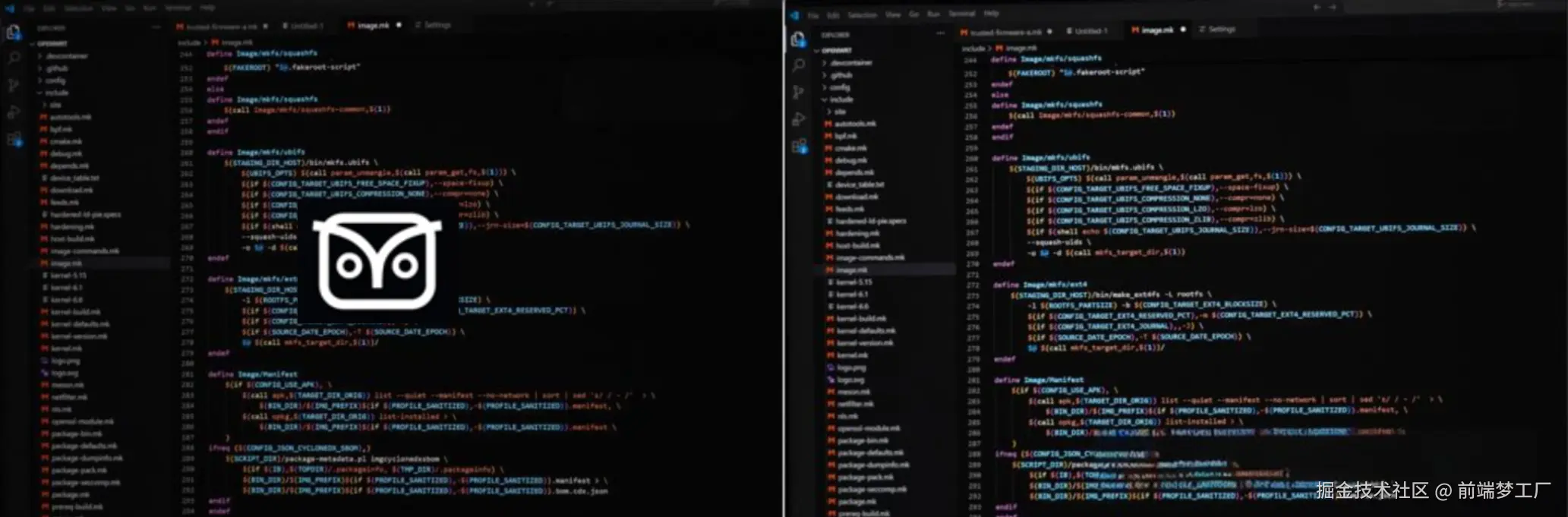
Task: Open download.mk in left window explorer
Action: tap(71, 191)
